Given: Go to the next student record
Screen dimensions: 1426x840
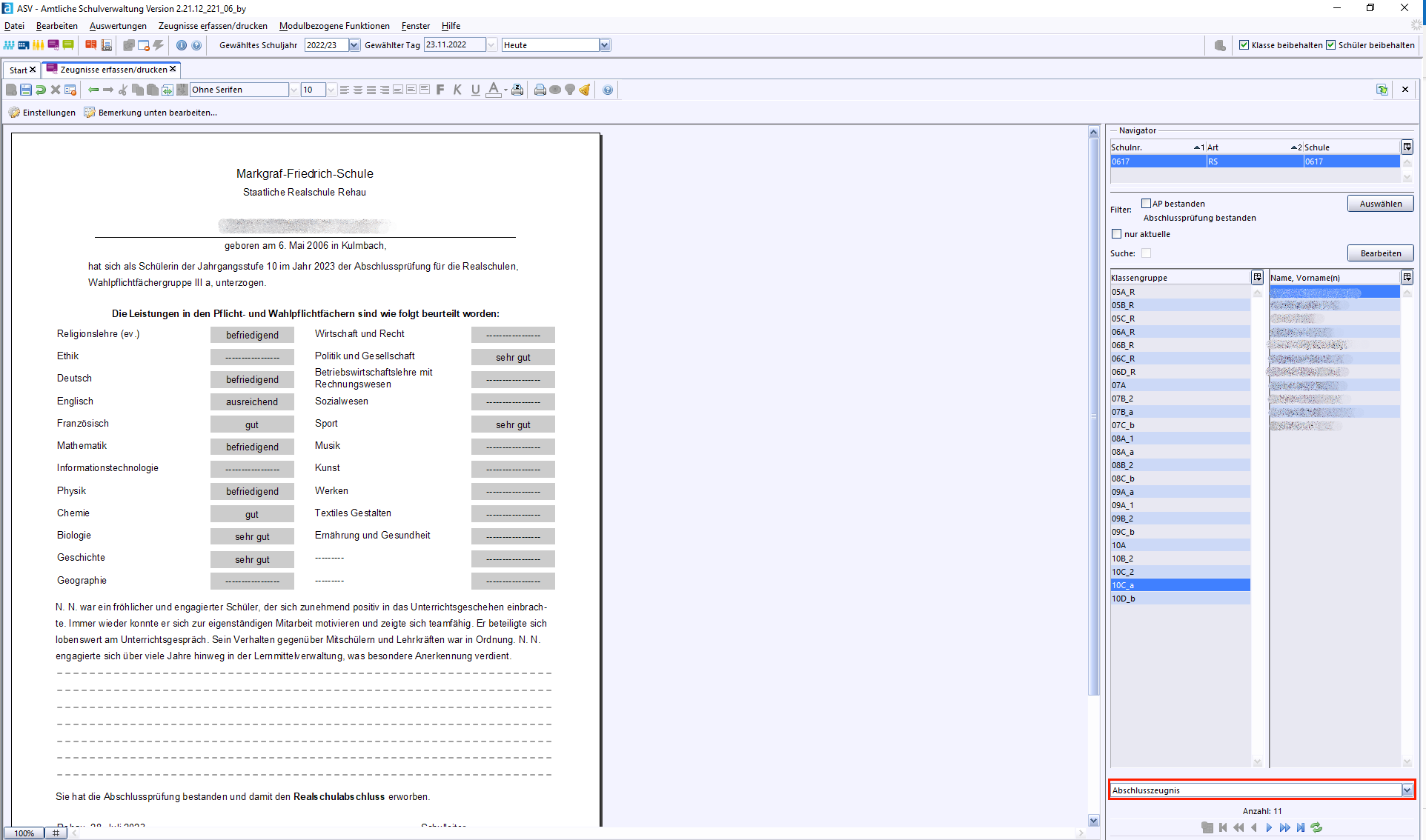Looking at the screenshot, I should [1269, 827].
